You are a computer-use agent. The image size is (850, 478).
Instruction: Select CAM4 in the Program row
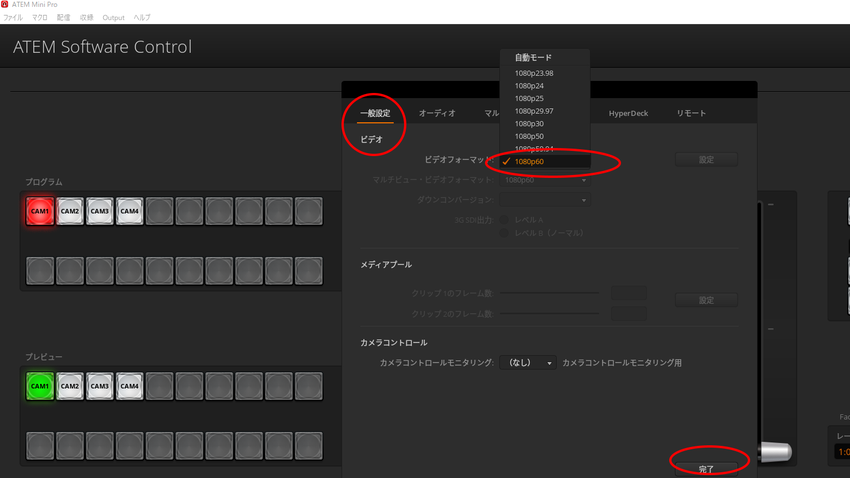[130, 211]
